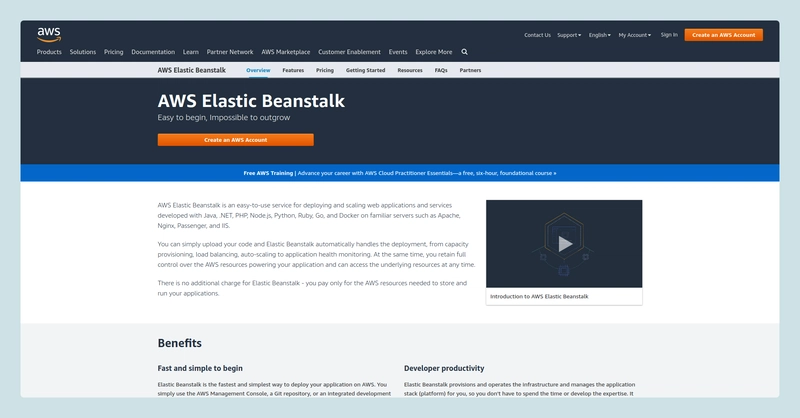Switch to the Features tab

coord(293,70)
